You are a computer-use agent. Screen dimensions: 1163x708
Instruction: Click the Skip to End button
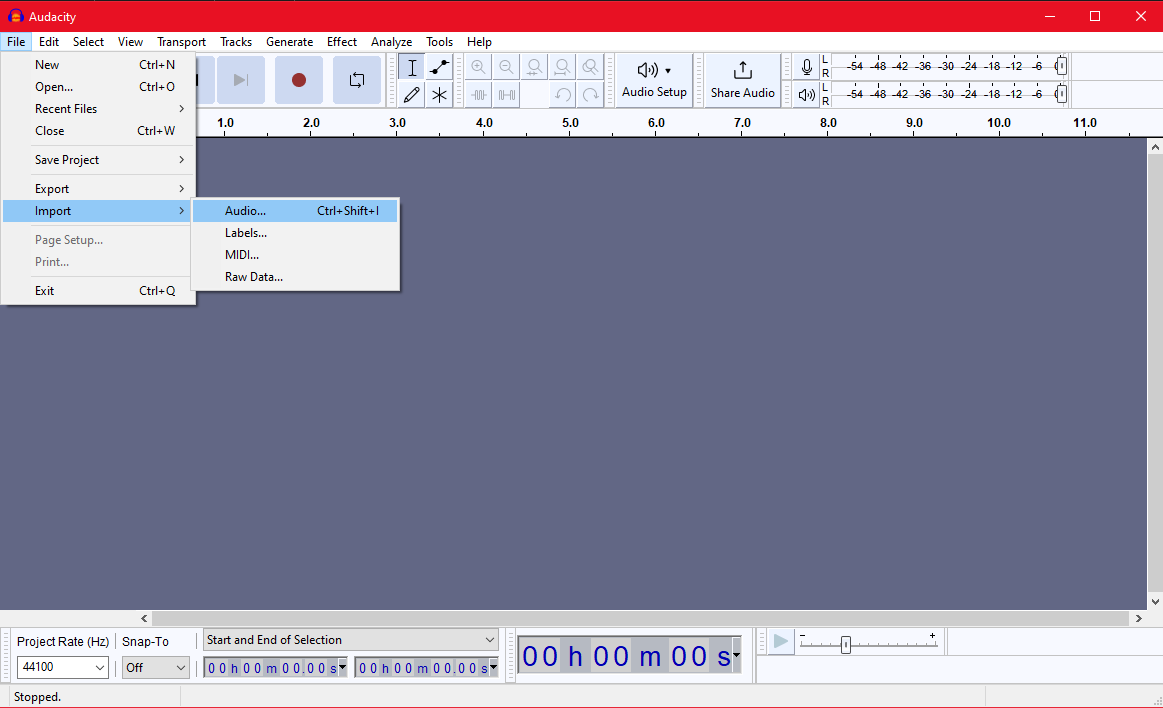(240, 80)
